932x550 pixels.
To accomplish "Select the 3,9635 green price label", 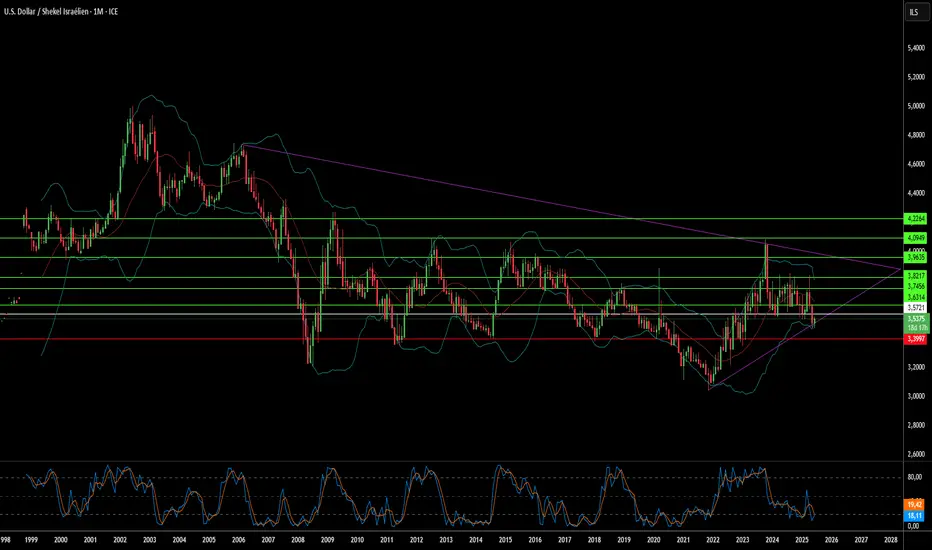I will point(915,257).
